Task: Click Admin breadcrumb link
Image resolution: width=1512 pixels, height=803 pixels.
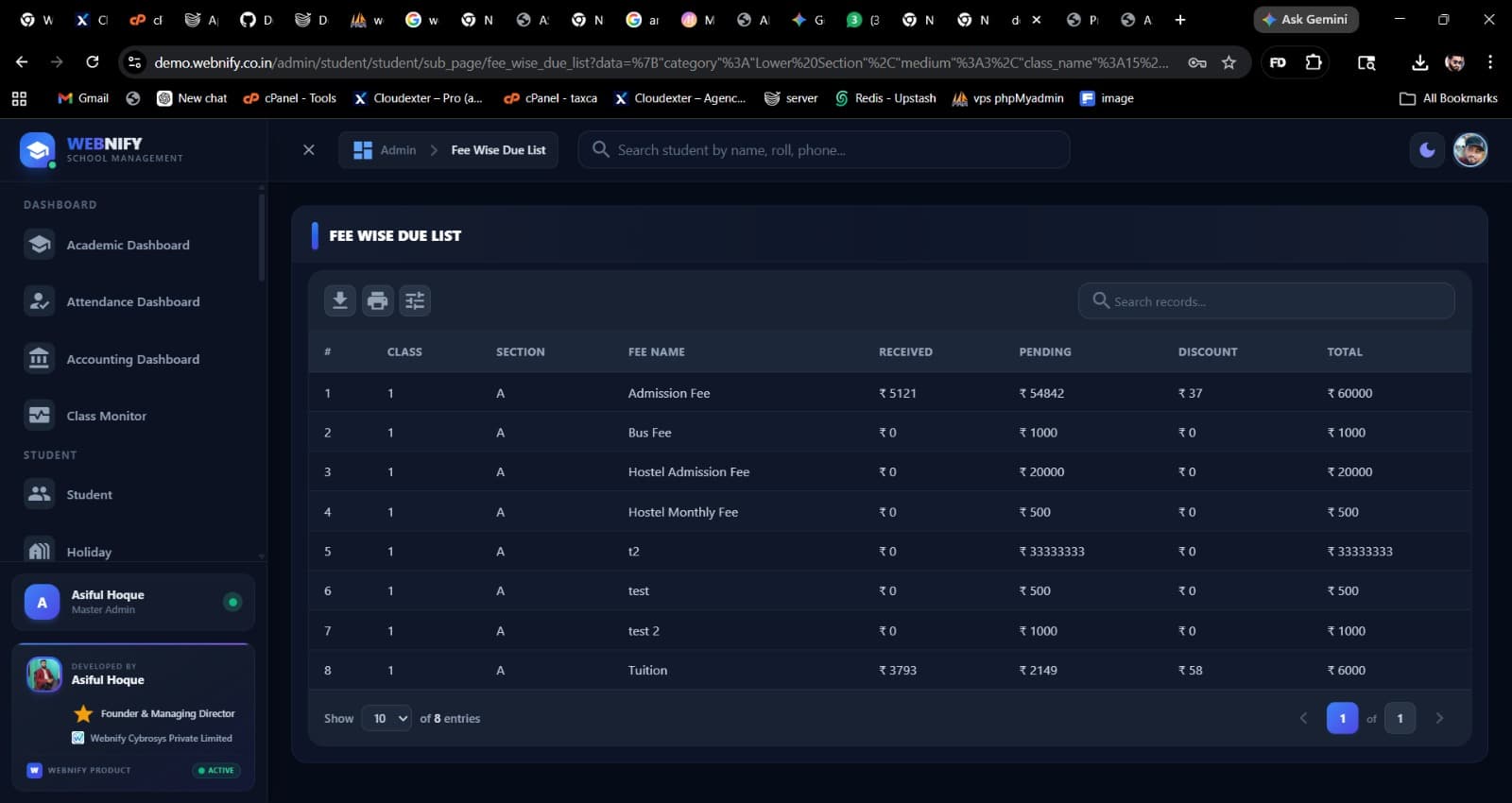Action: (x=398, y=150)
